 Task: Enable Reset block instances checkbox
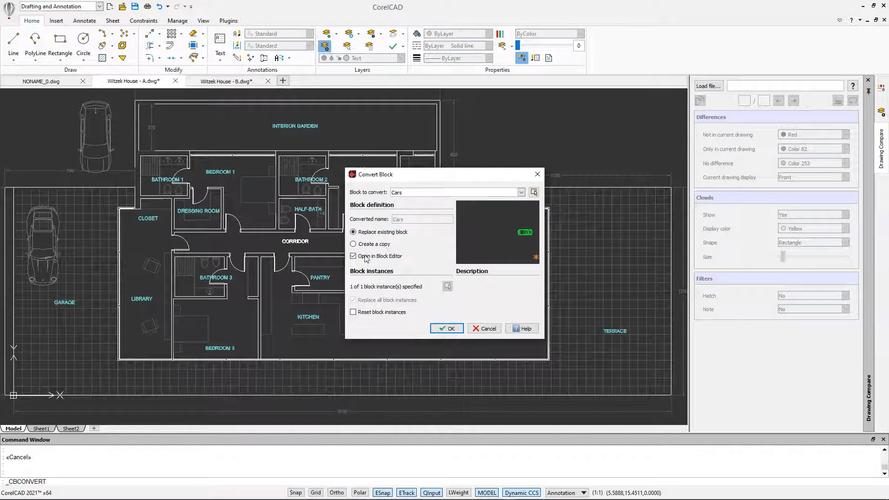tap(353, 312)
